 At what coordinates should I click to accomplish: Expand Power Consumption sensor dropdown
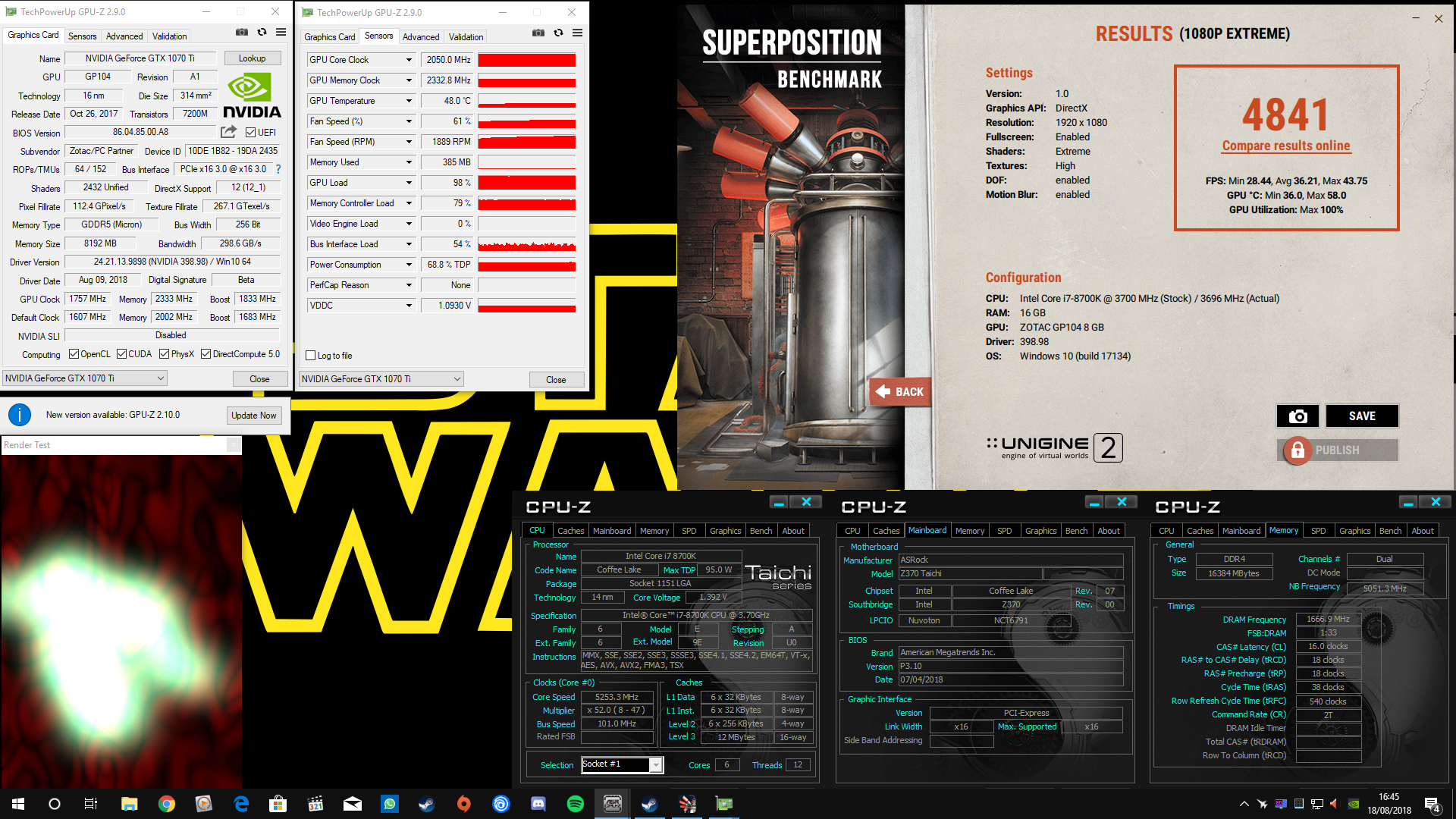409,265
